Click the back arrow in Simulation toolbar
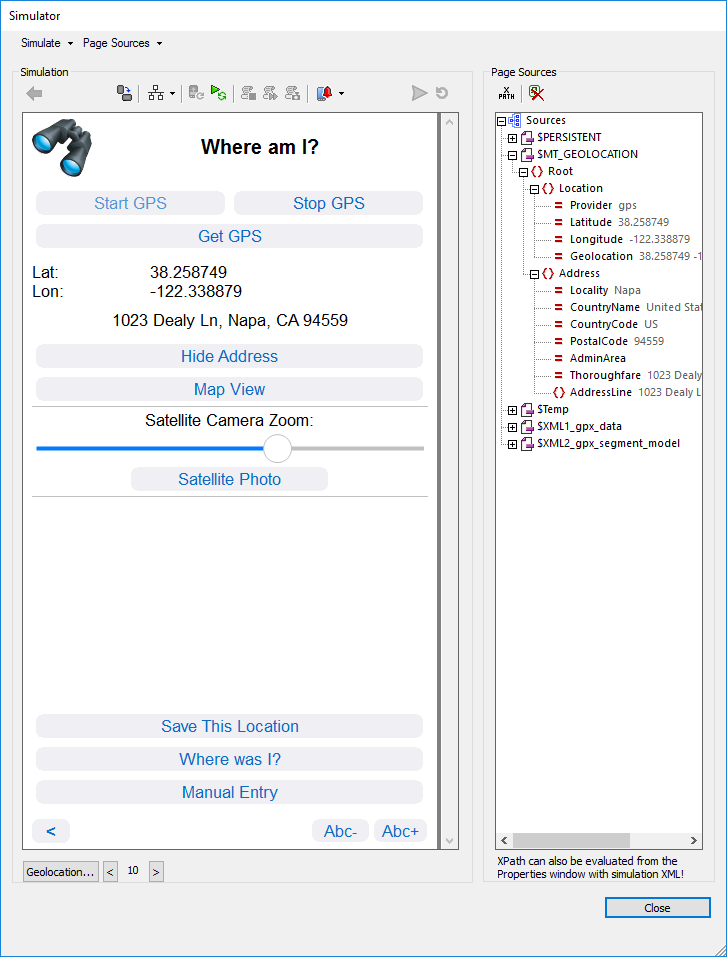 (x=35, y=93)
